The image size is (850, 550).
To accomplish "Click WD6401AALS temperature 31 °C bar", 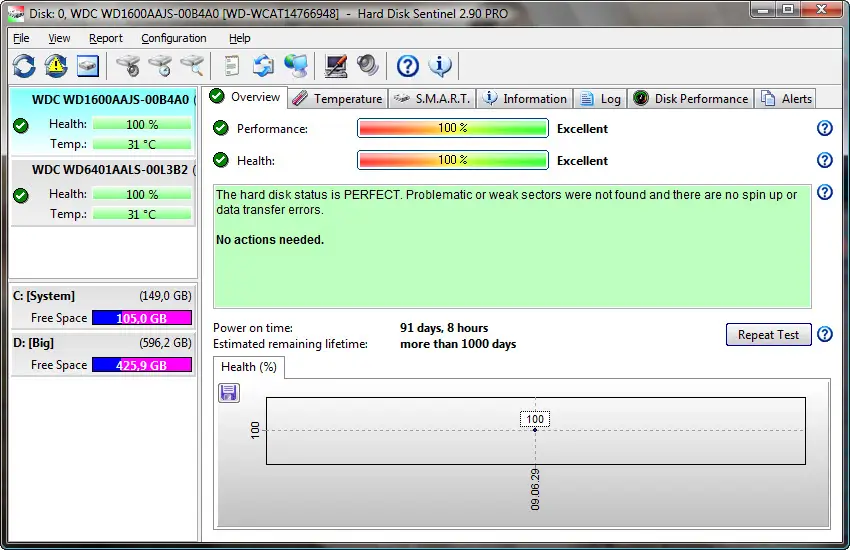I will tap(142, 215).
